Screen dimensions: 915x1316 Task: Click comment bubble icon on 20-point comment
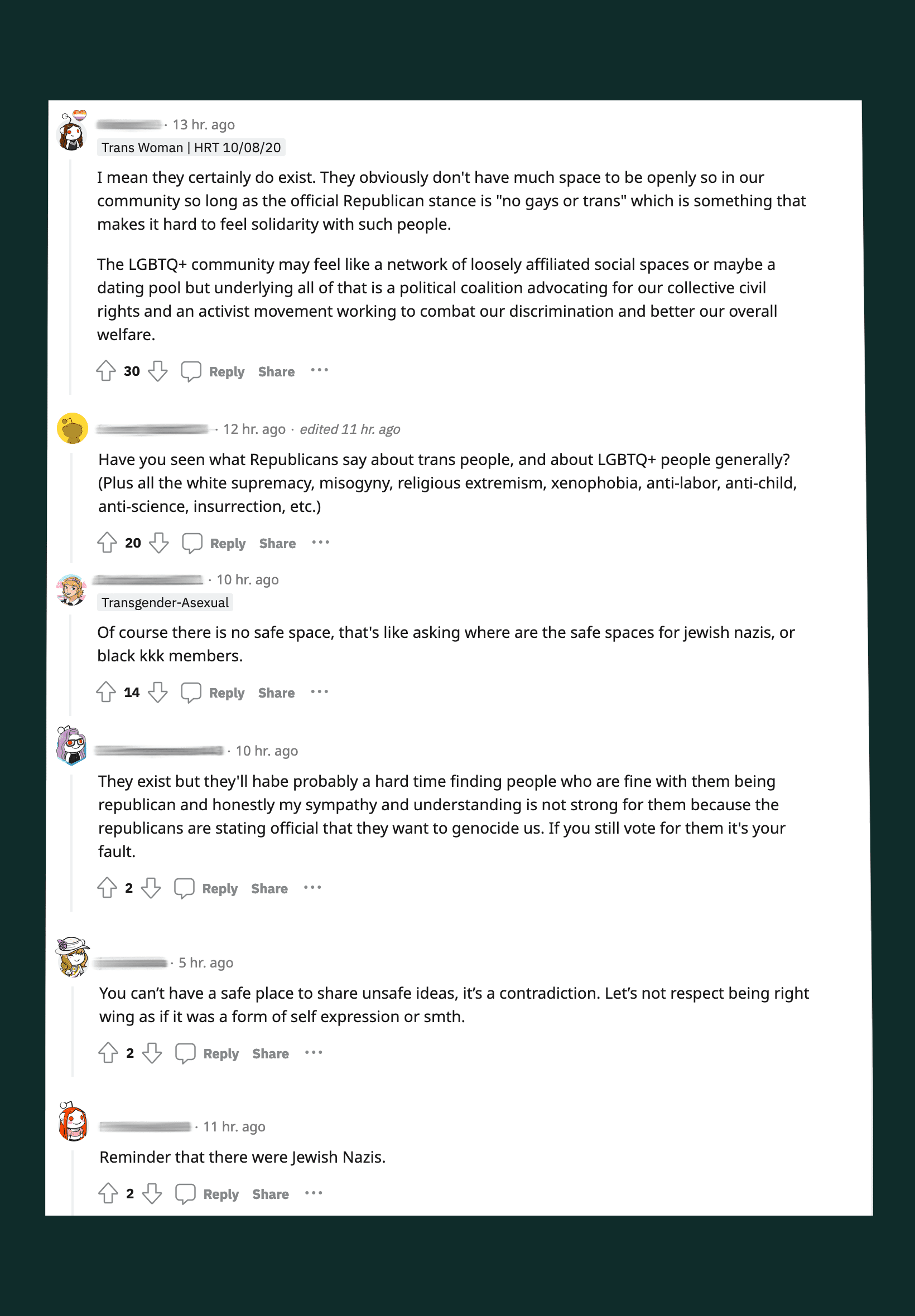(192, 543)
